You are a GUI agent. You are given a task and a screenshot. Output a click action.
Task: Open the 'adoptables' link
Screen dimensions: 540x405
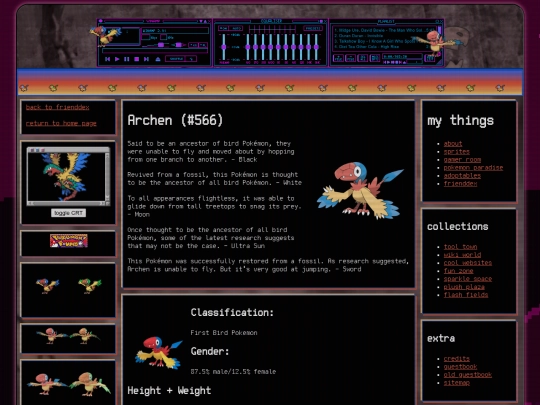[462, 176]
